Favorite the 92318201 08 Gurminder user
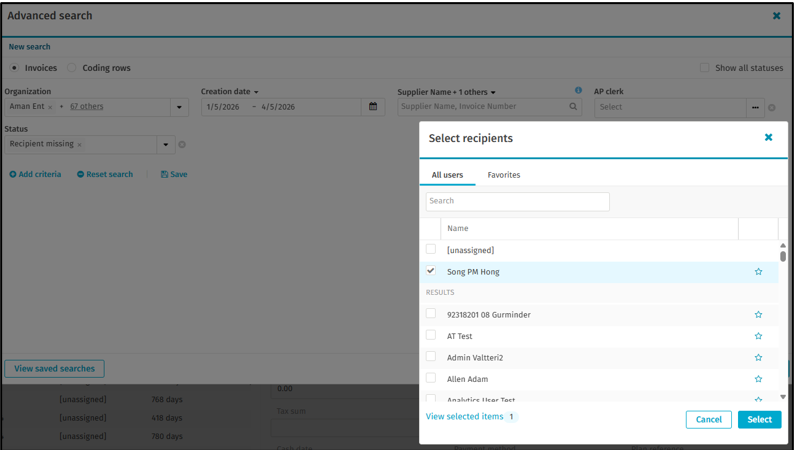The height and width of the screenshot is (450, 794). [x=758, y=315]
